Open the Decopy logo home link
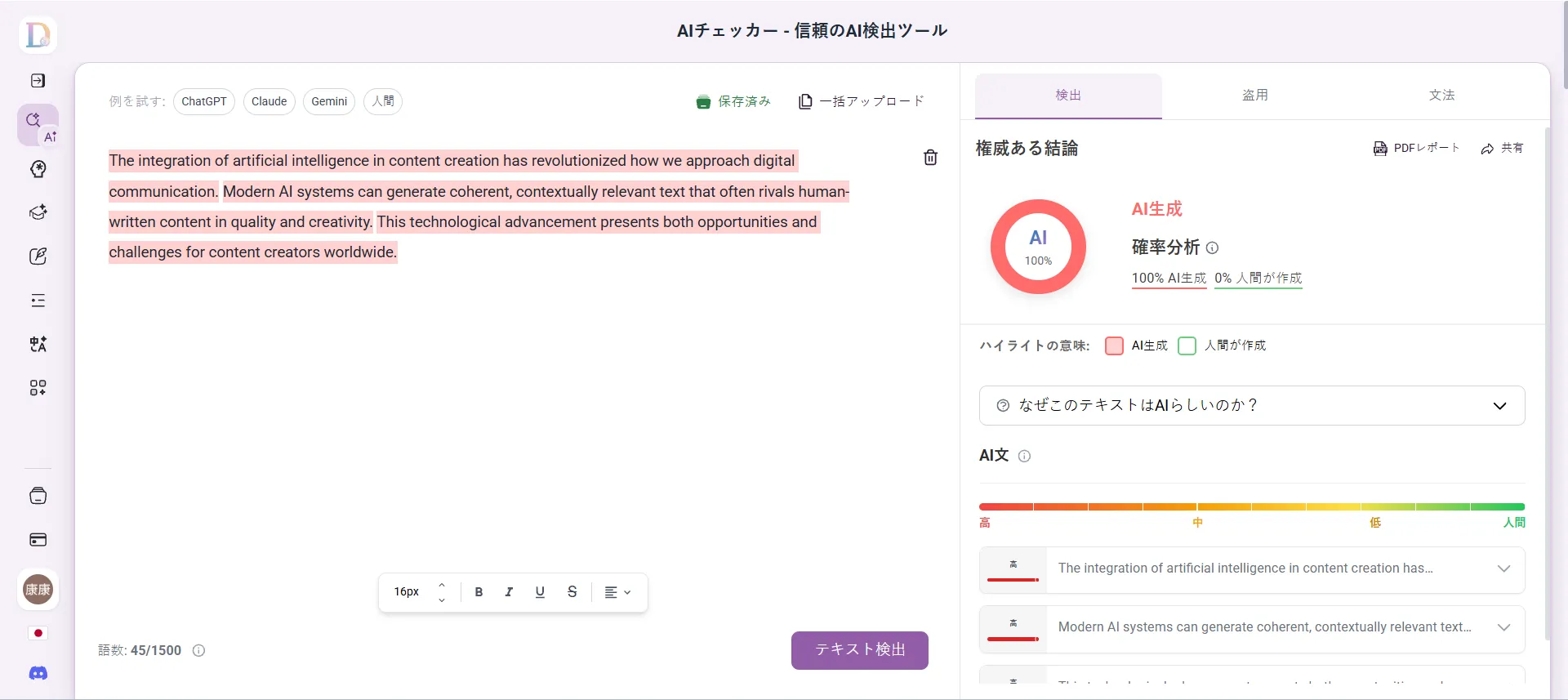The image size is (1568, 700). click(38, 35)
